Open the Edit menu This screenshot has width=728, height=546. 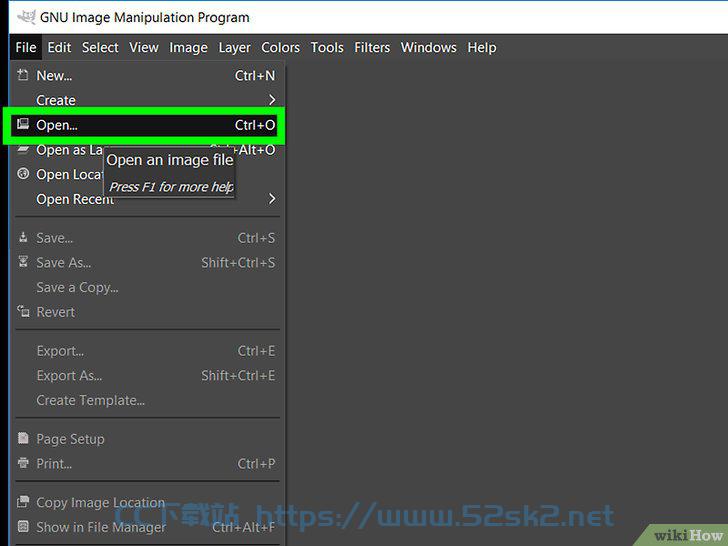pos(59,47)
